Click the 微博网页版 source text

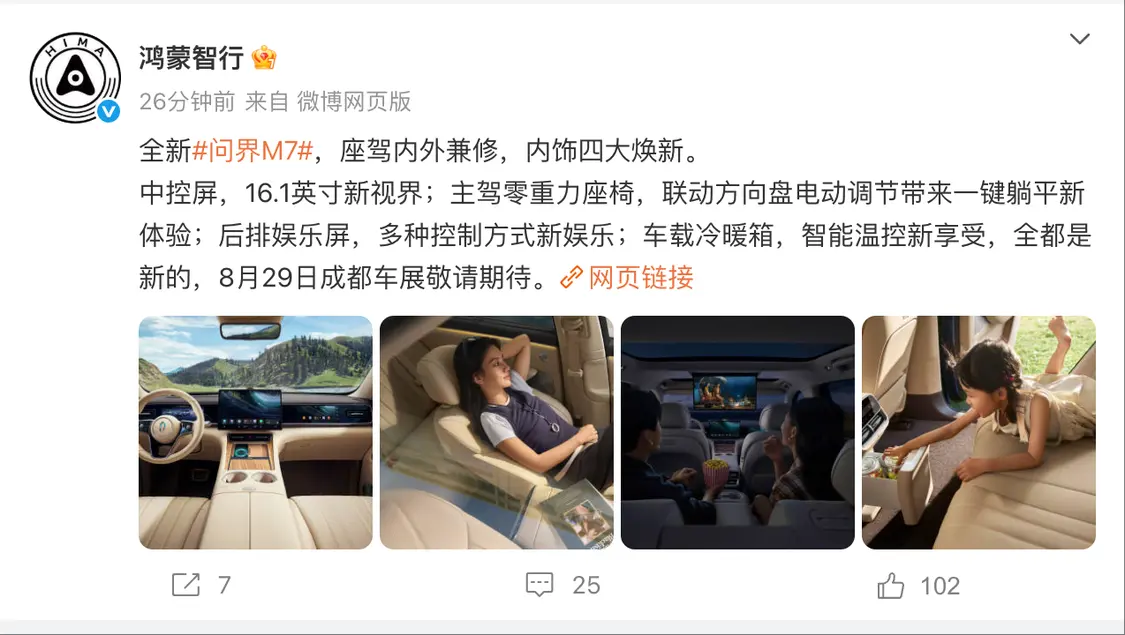[x=354, y=102]
